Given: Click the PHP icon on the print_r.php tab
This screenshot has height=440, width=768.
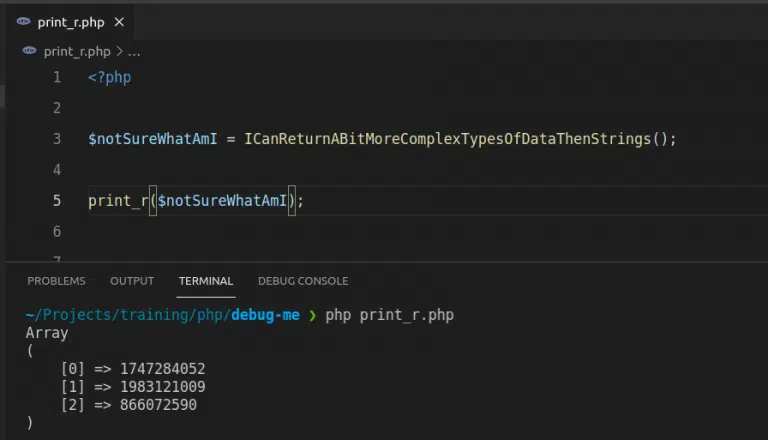Looking at the screenshot, I should point(23,22).
